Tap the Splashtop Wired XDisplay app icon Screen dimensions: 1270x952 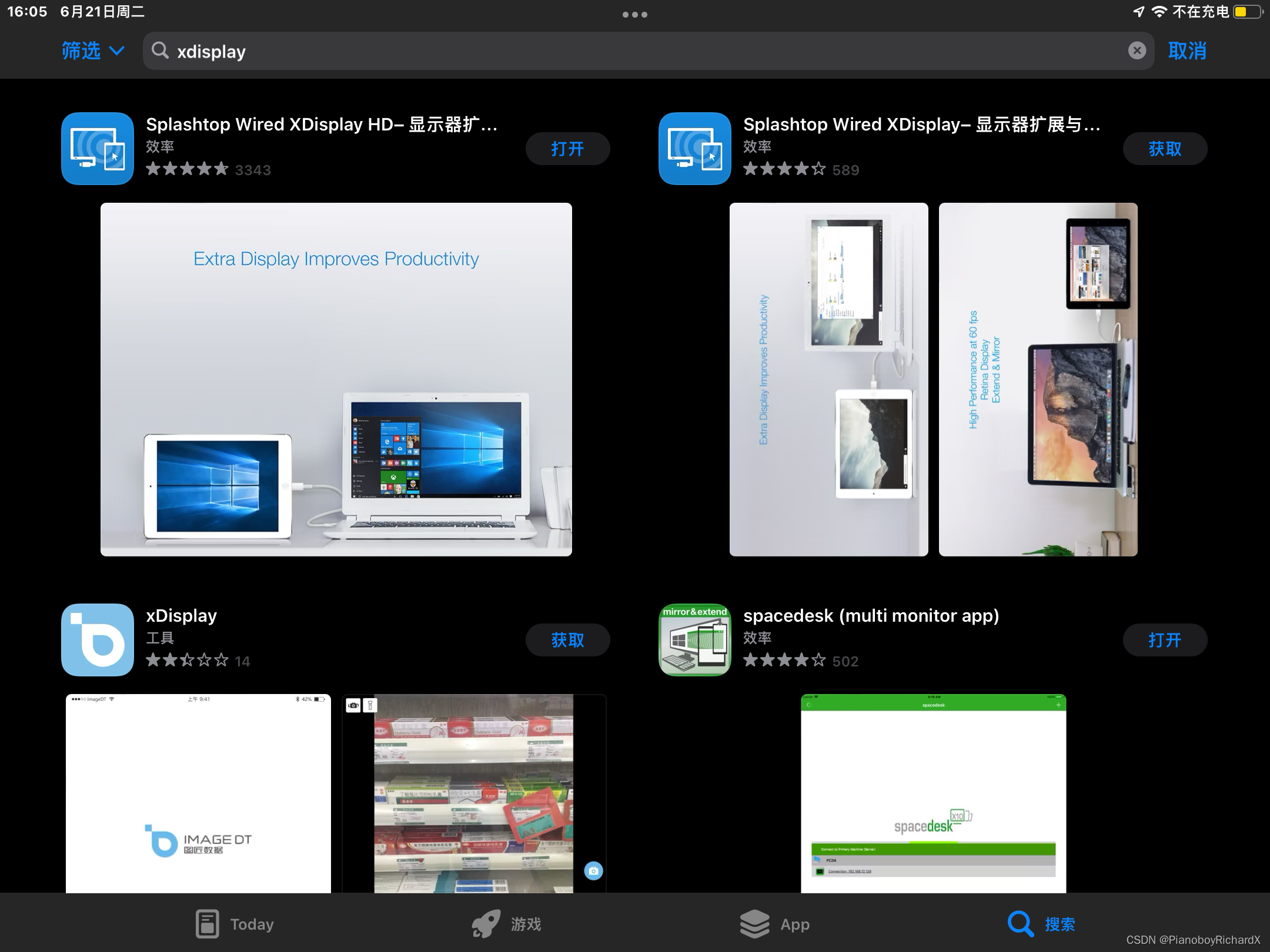(x=694, y=148)
